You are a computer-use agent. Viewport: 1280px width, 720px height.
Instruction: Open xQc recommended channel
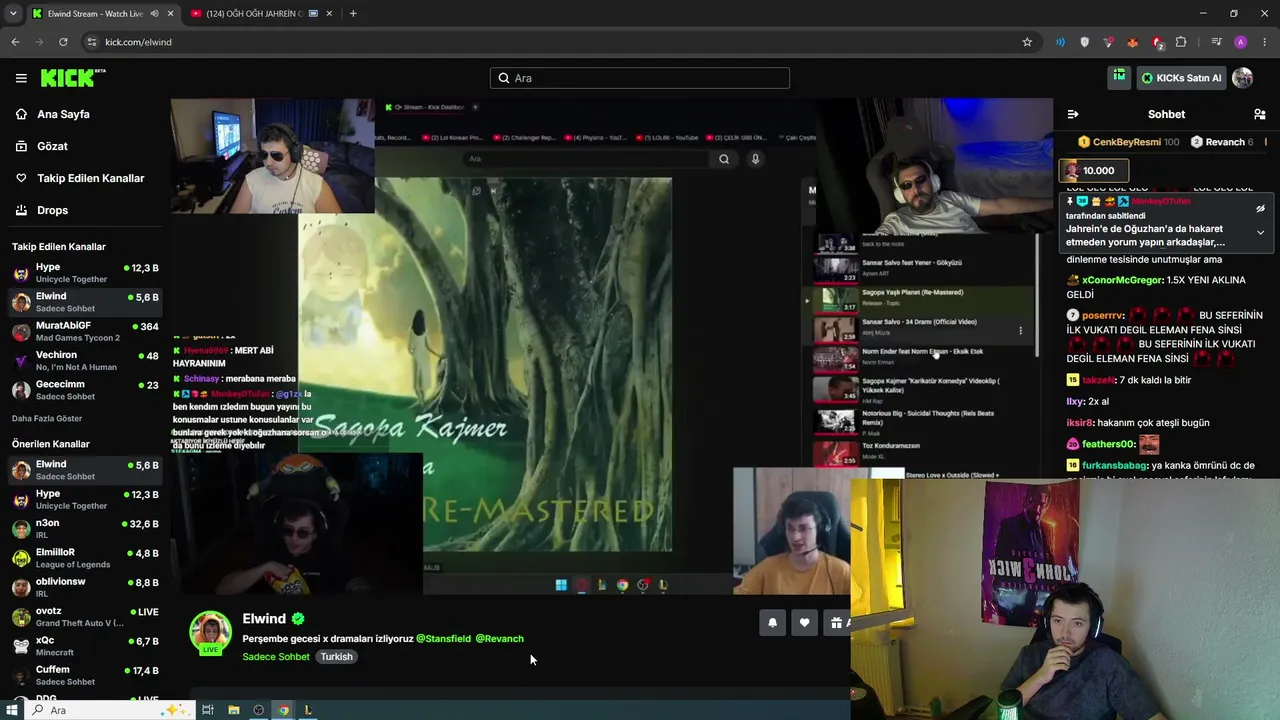coord(84,646)
